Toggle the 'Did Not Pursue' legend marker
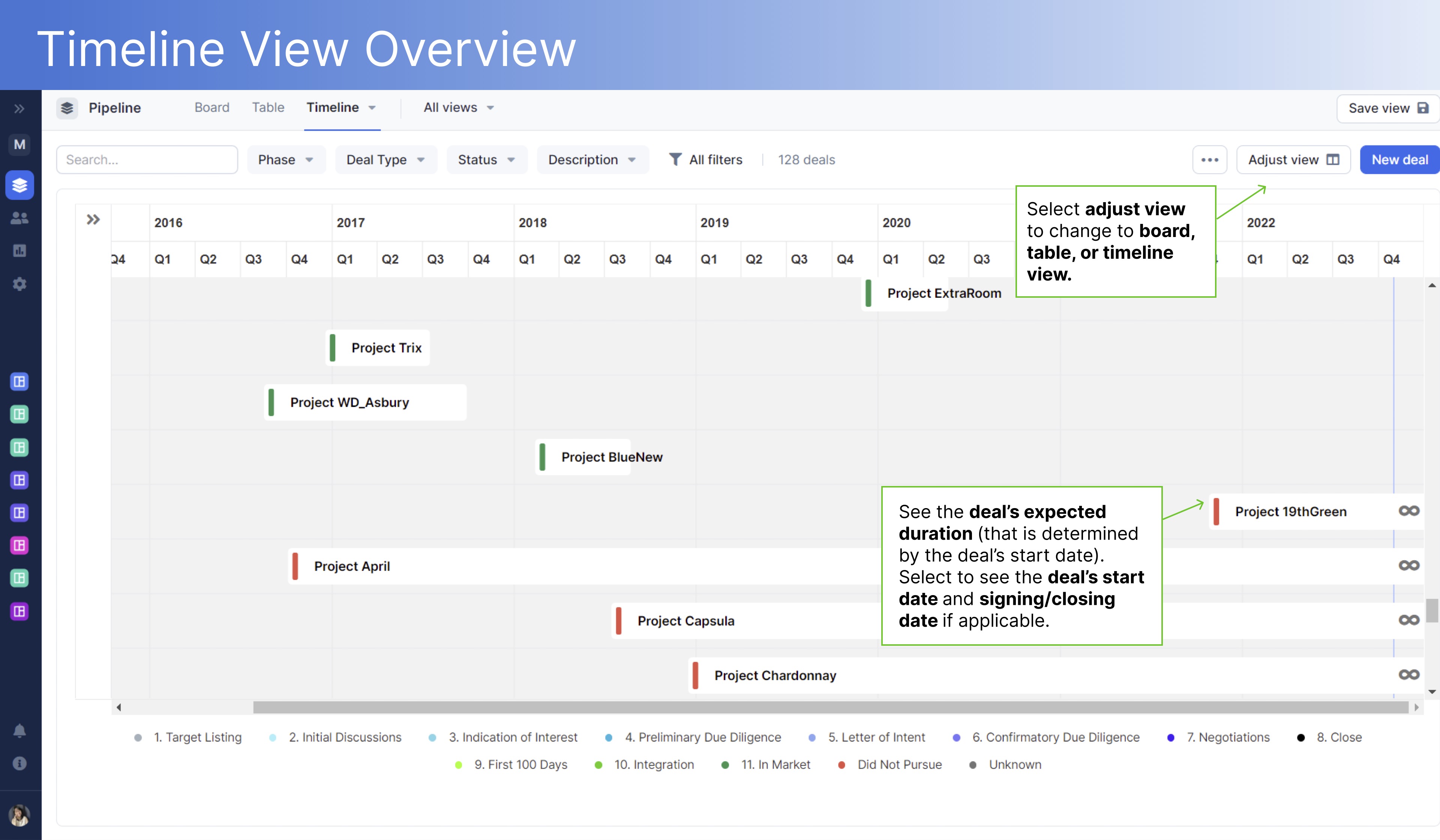Screen dimensions: 1440x840 point(841,764)
